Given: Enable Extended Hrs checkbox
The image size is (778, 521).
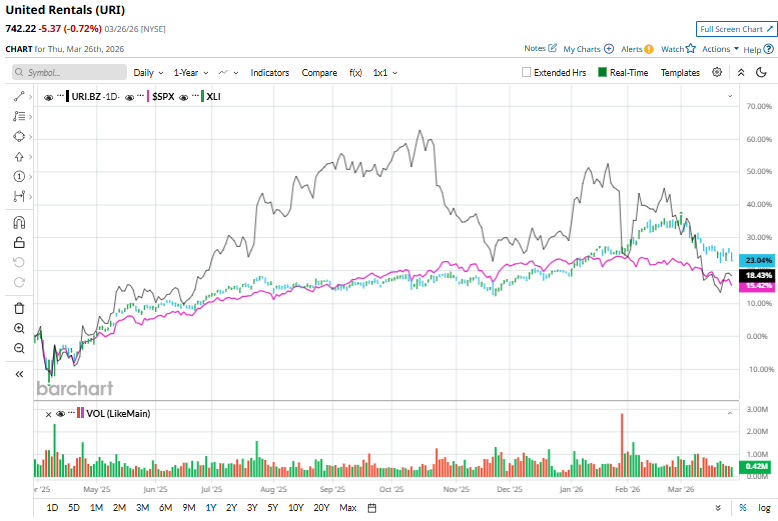Looking at the screenshot, I should [526, 72].
